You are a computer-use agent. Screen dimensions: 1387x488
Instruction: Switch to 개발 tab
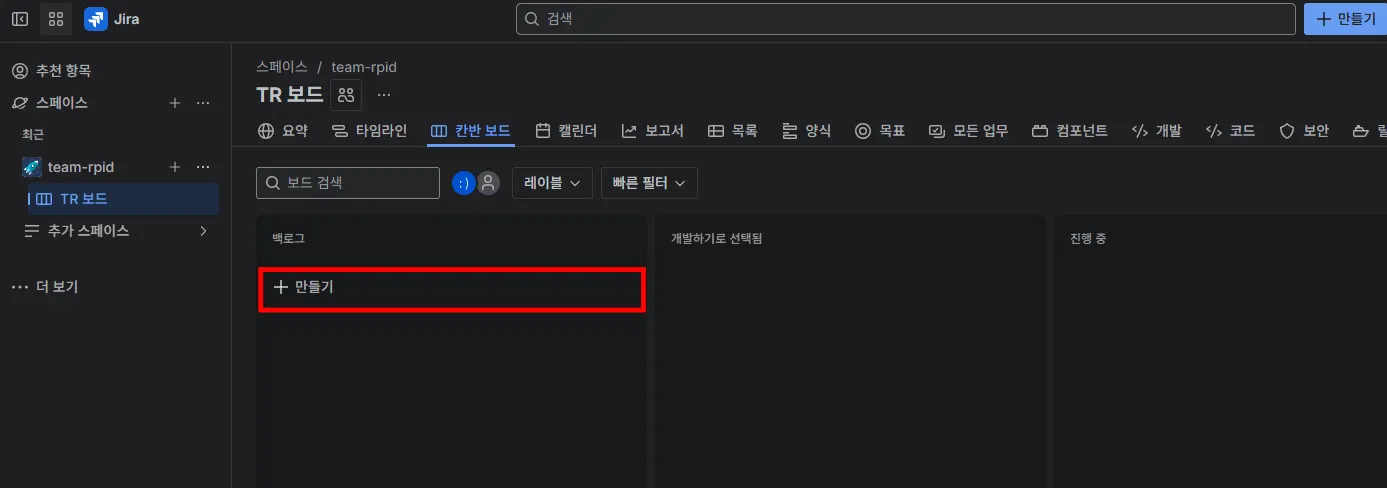click(x=1156, y=131)
